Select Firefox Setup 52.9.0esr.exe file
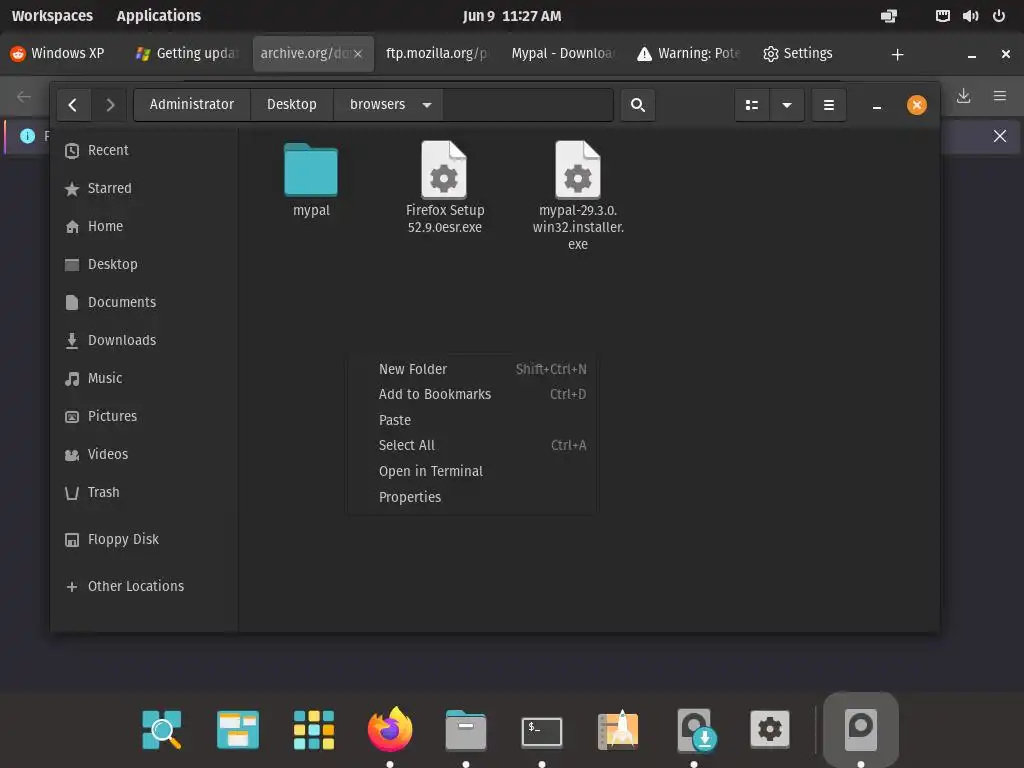This screenshot has height=768, width=1024. click(445, 187)
